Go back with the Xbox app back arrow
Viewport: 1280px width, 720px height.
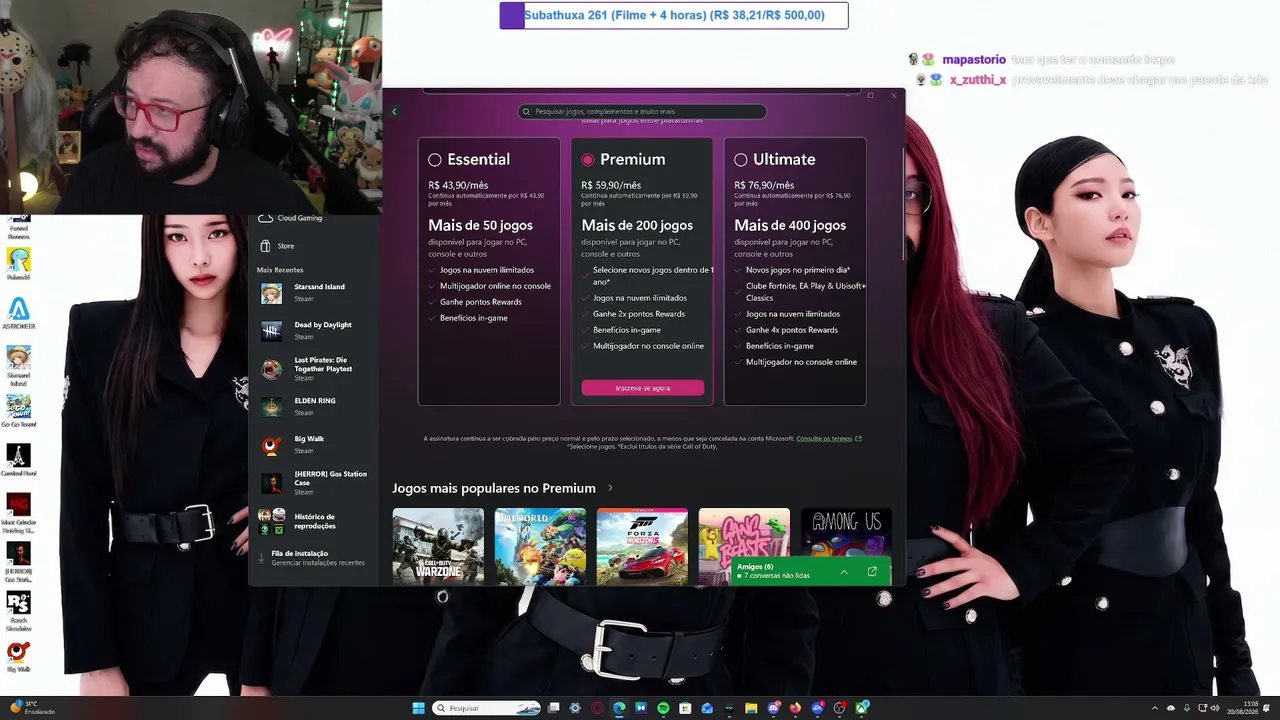coord(394,112)
